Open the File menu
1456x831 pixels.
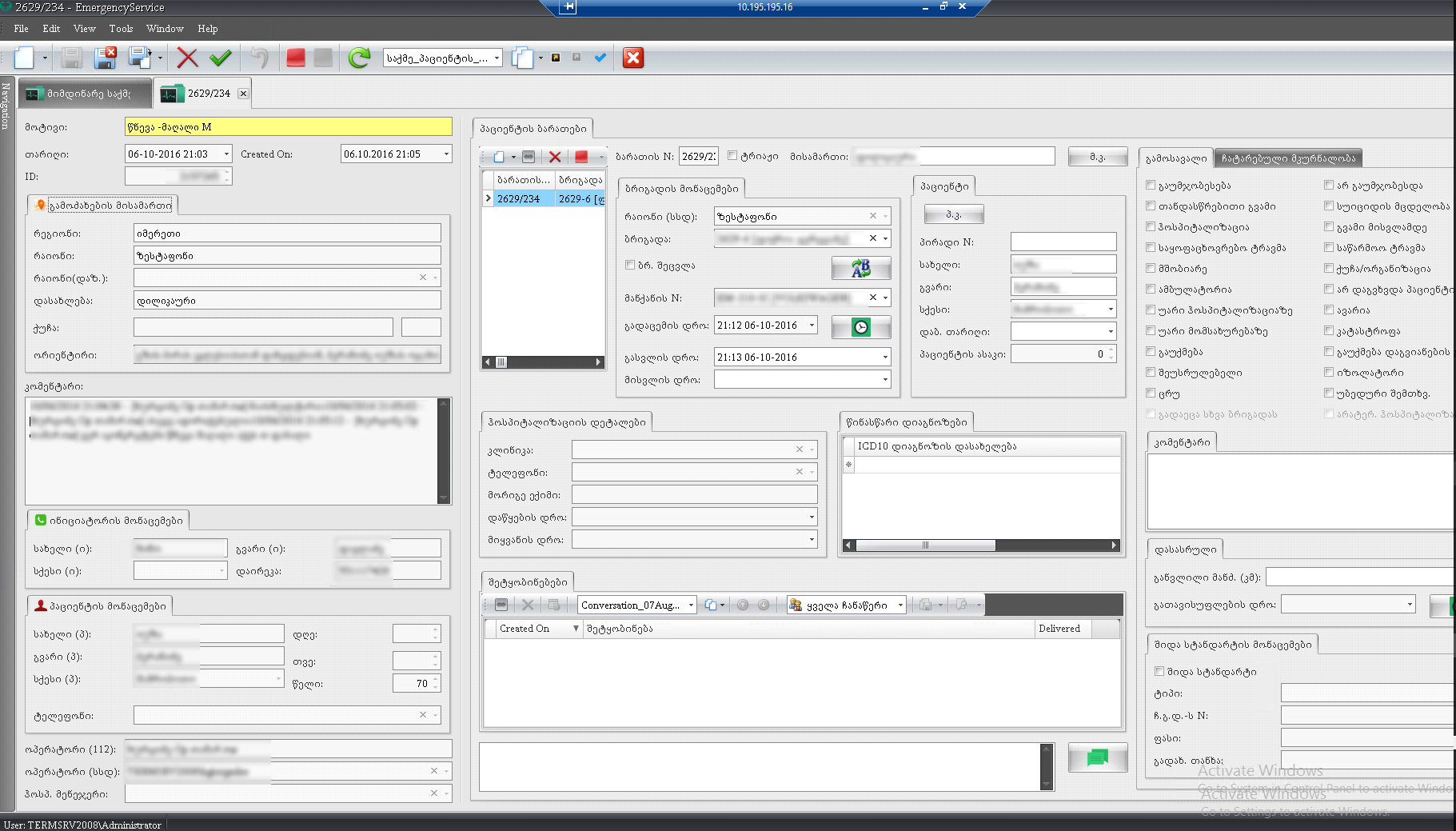[x=21, y=28]
